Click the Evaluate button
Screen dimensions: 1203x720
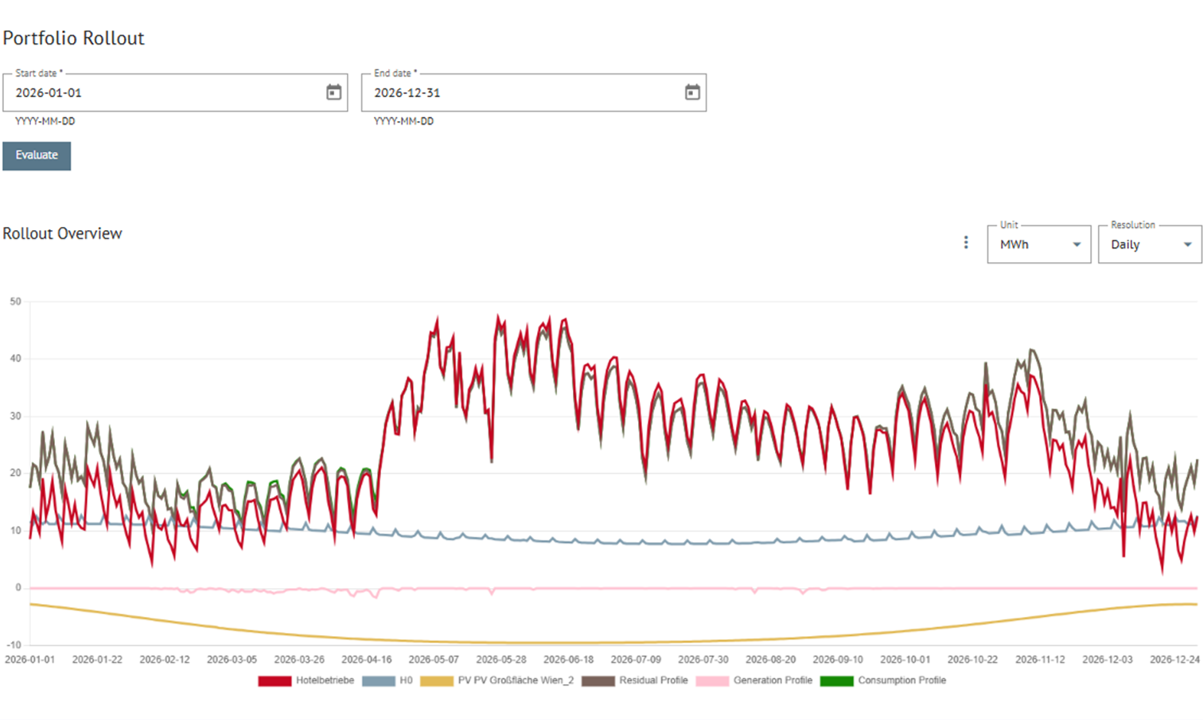(36, 156)
